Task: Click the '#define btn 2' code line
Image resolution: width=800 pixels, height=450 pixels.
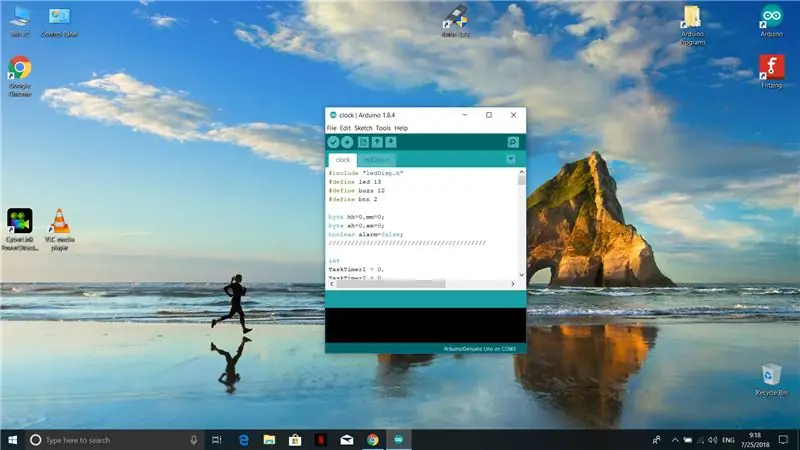Action: (x=353, y=199)
